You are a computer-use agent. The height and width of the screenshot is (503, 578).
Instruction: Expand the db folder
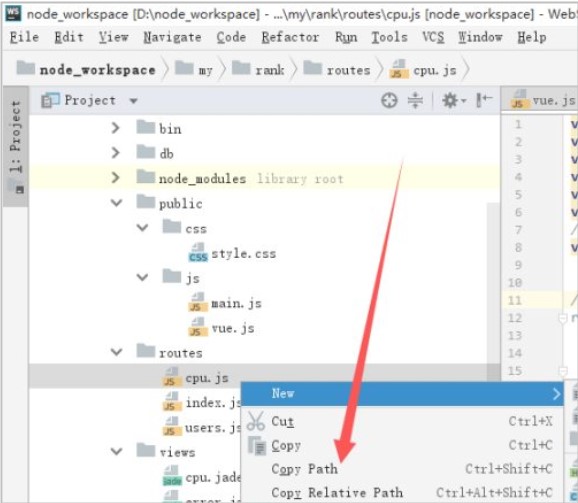click(115, 153)
